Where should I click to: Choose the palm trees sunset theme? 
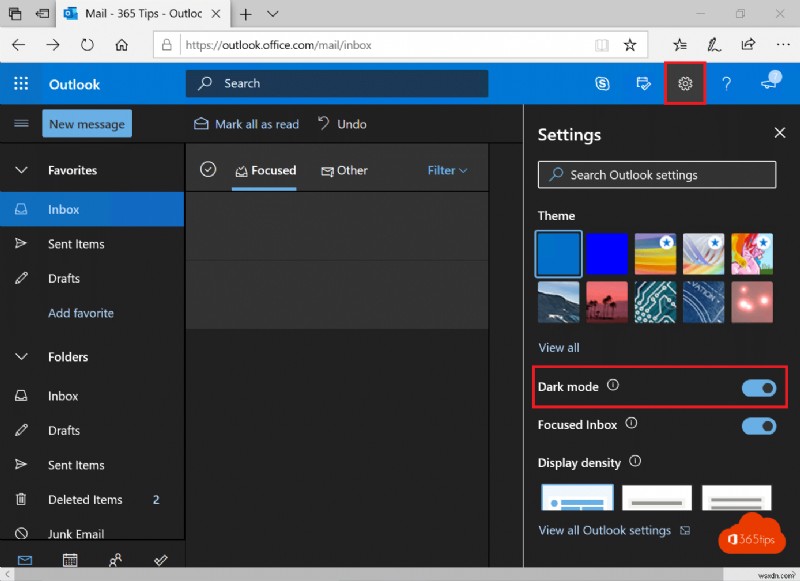pos(607,302)
